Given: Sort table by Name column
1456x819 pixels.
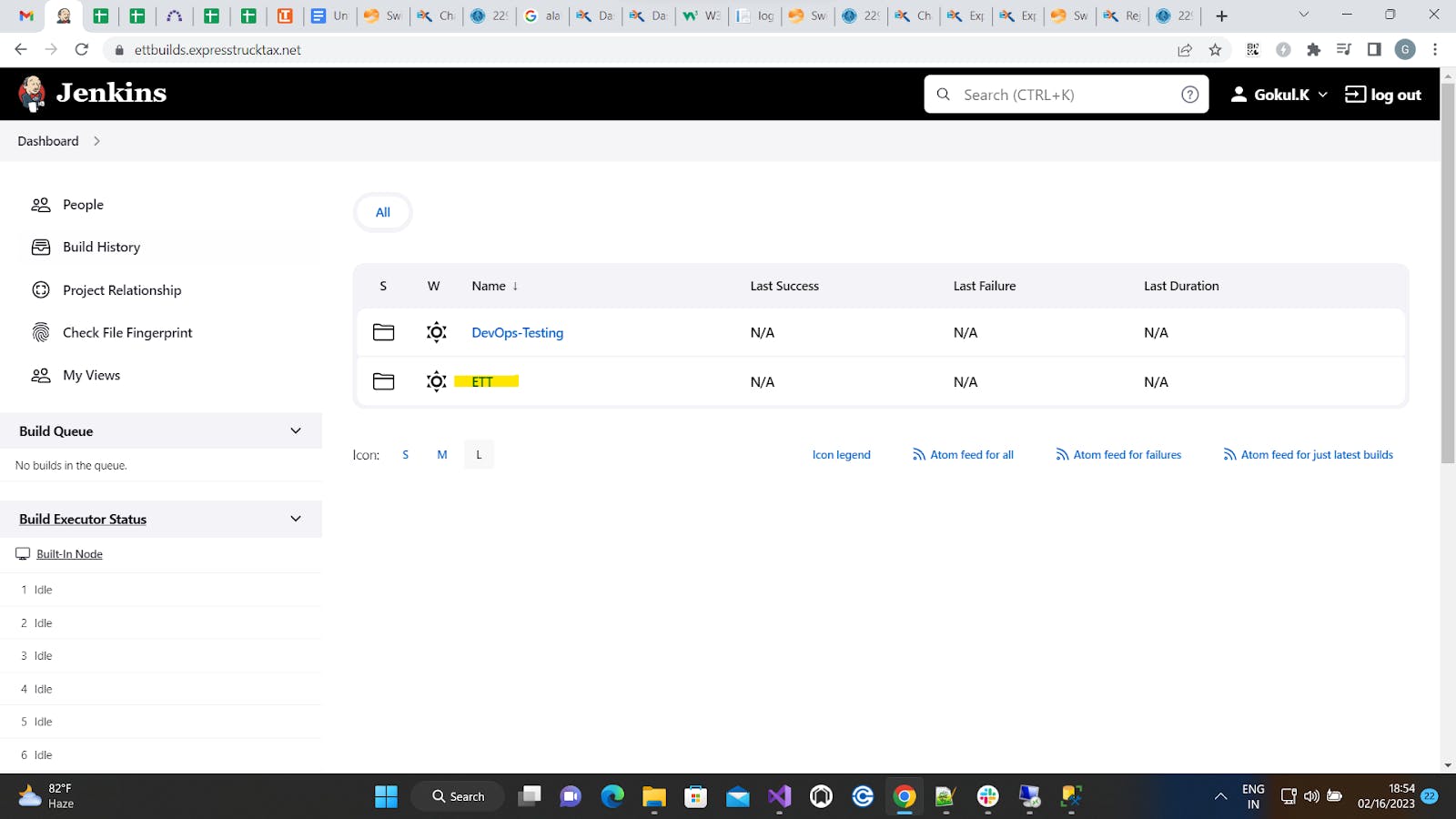Looking at the screenshot, I should click(495, 286).
